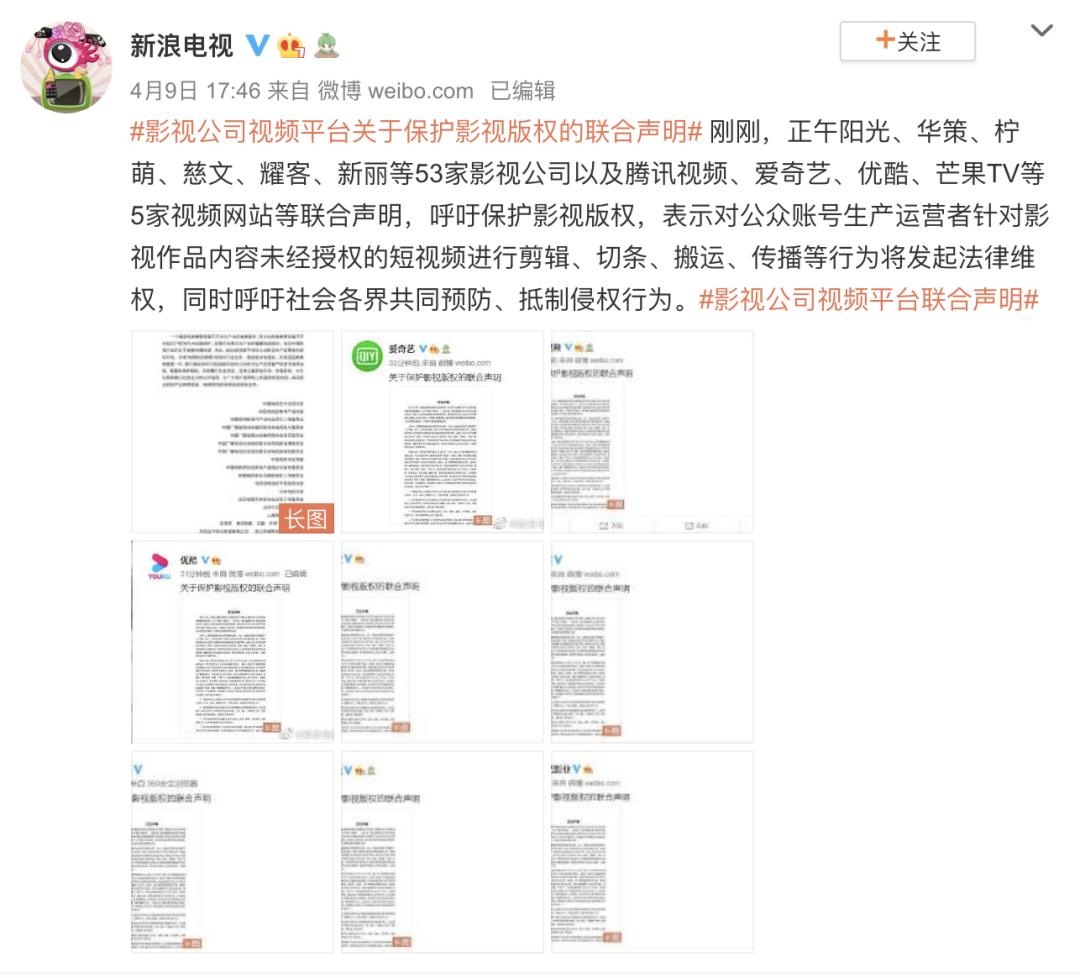Follow the account with +关注 button
1080x978 pixels.
tap(907, 41)
